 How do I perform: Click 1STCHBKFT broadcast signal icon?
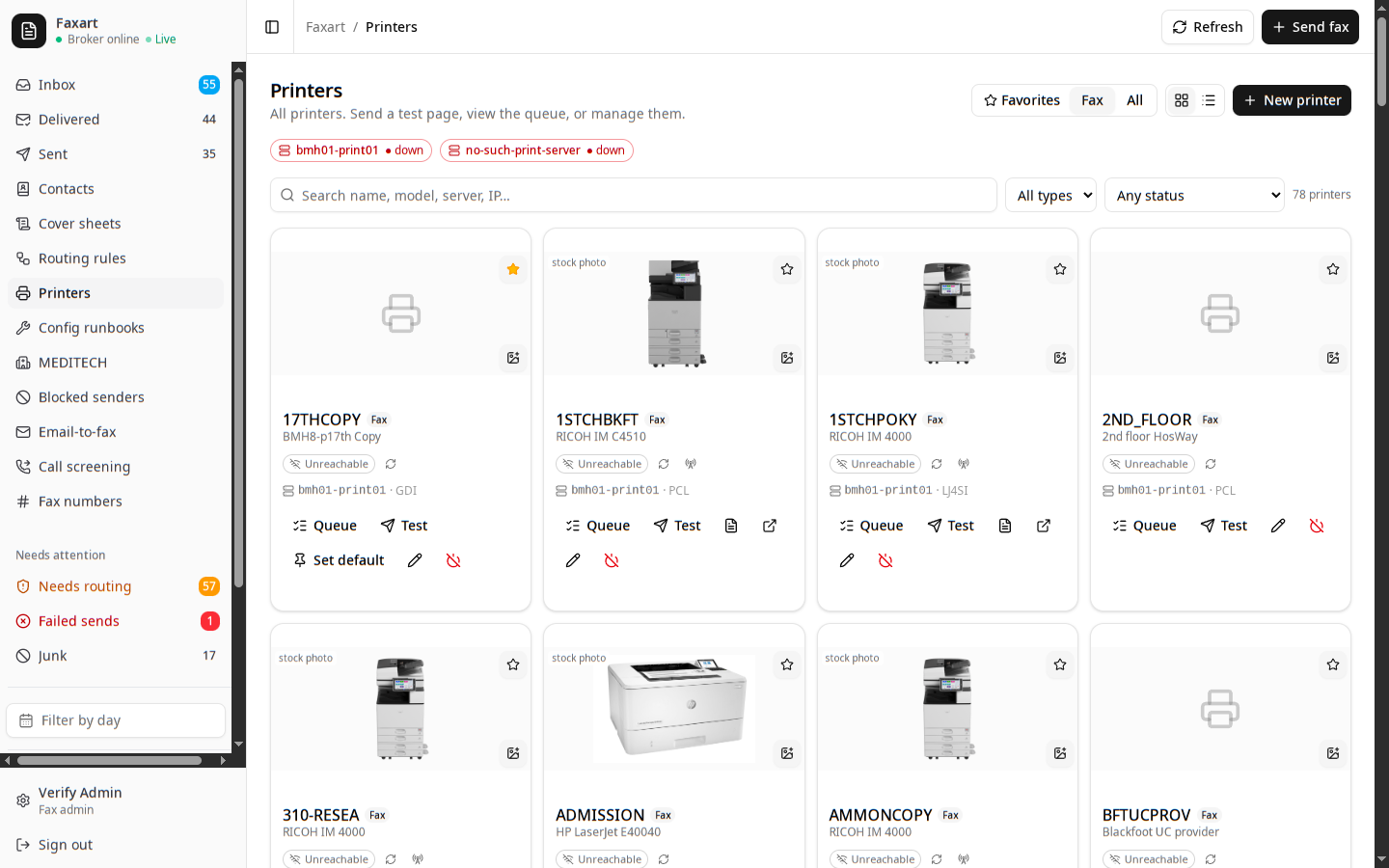click(x=691, y=464)
